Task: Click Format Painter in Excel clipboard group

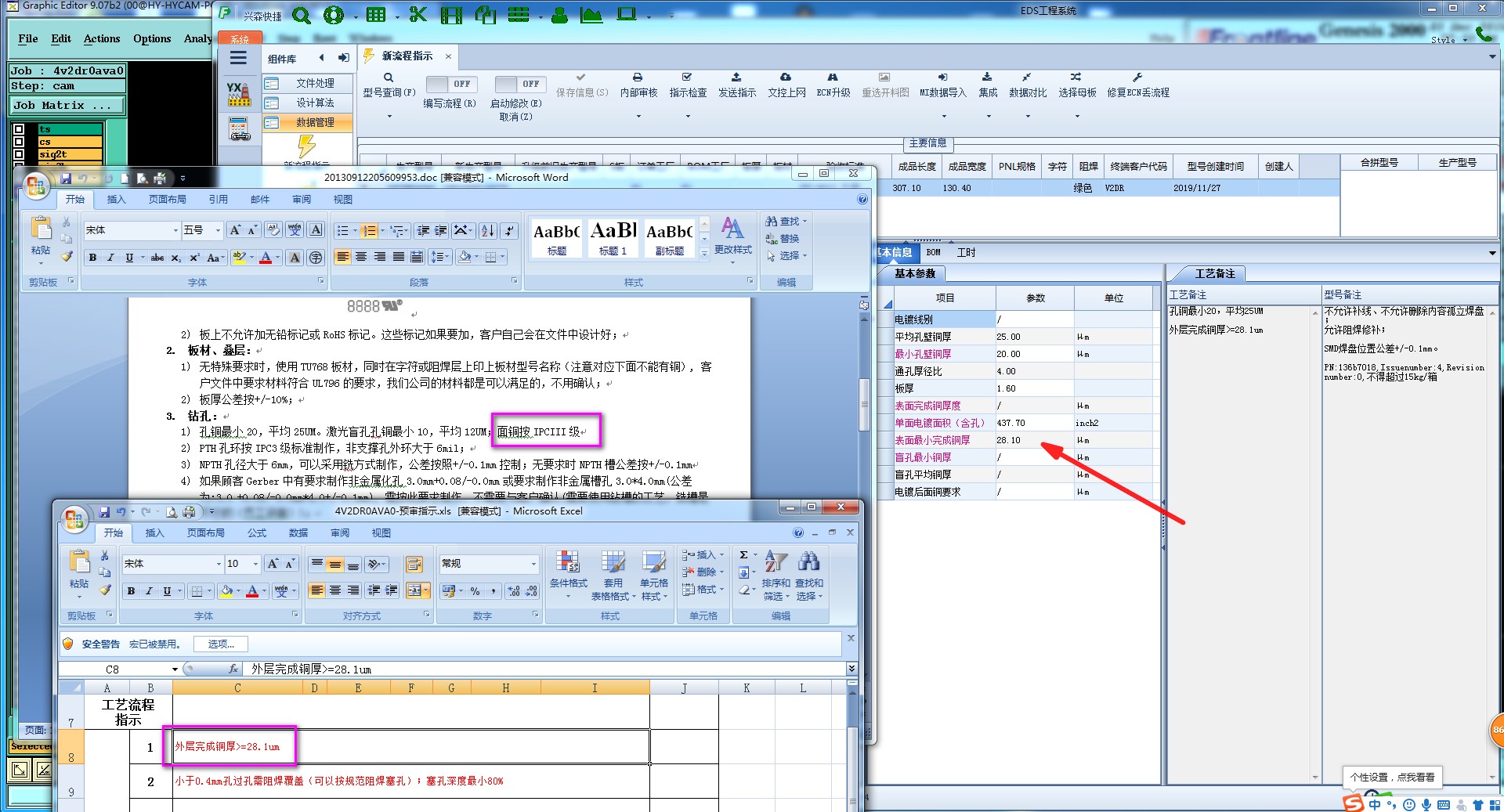Action: point(105,590)
